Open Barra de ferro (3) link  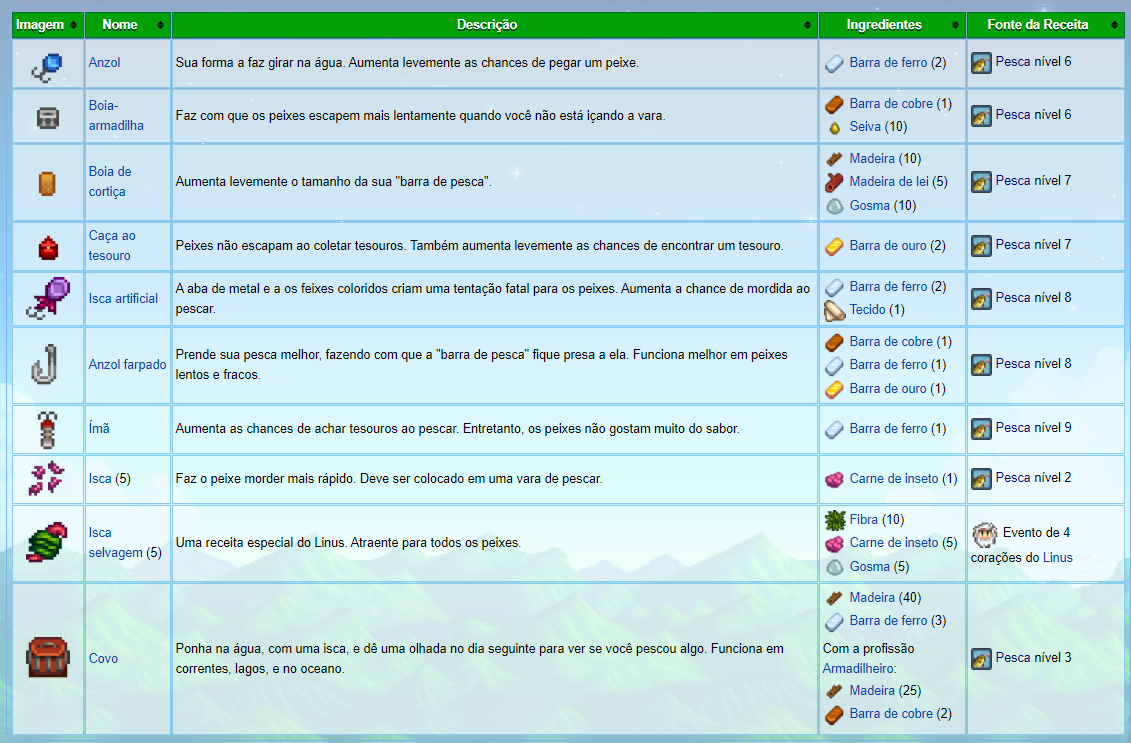click(889, 620)
